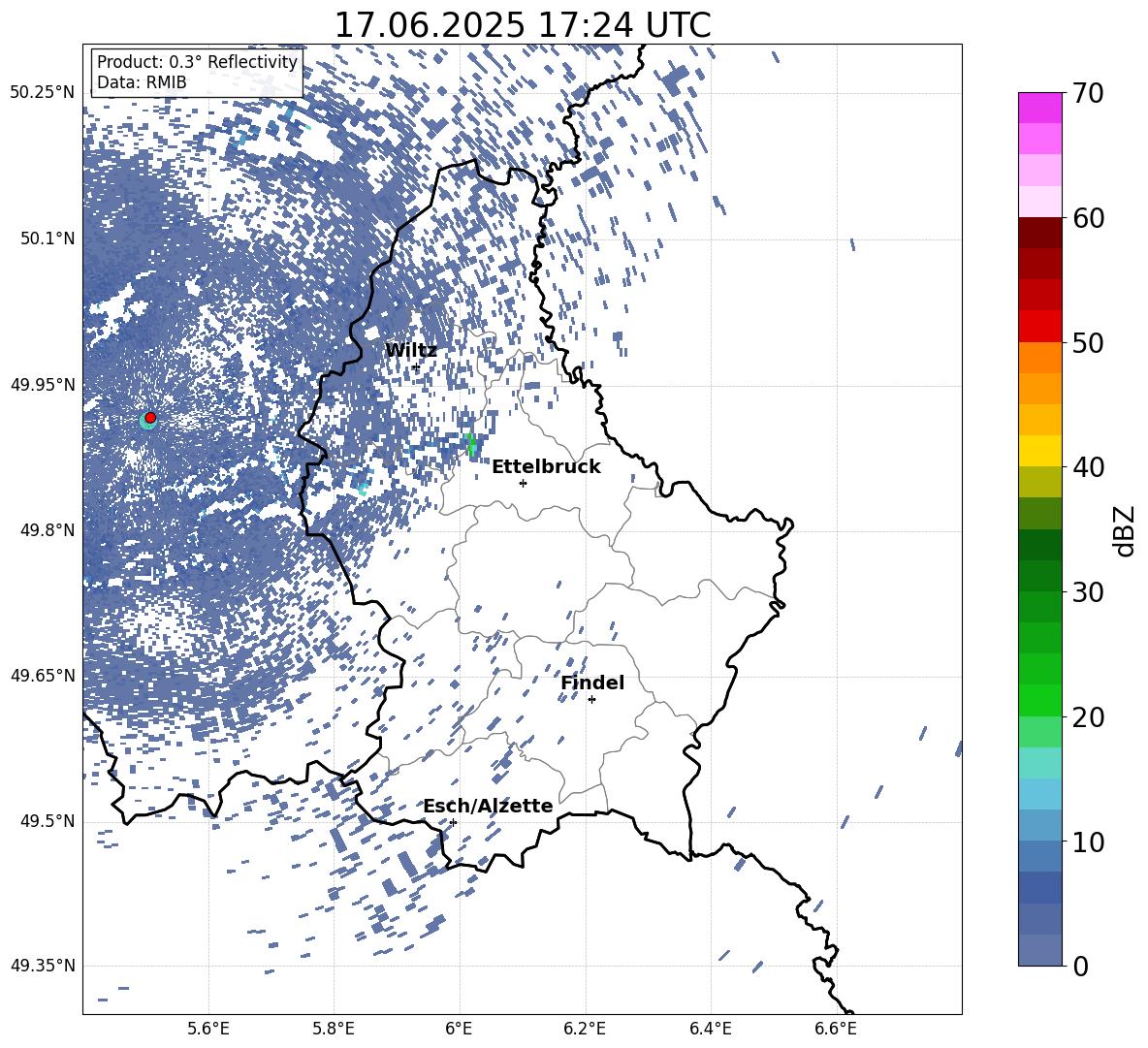Image resolution: width=1148 pixels, height=1048 pixels.
Task: Click the 49.8°N latitude label
Action: (x=47, y=530)
